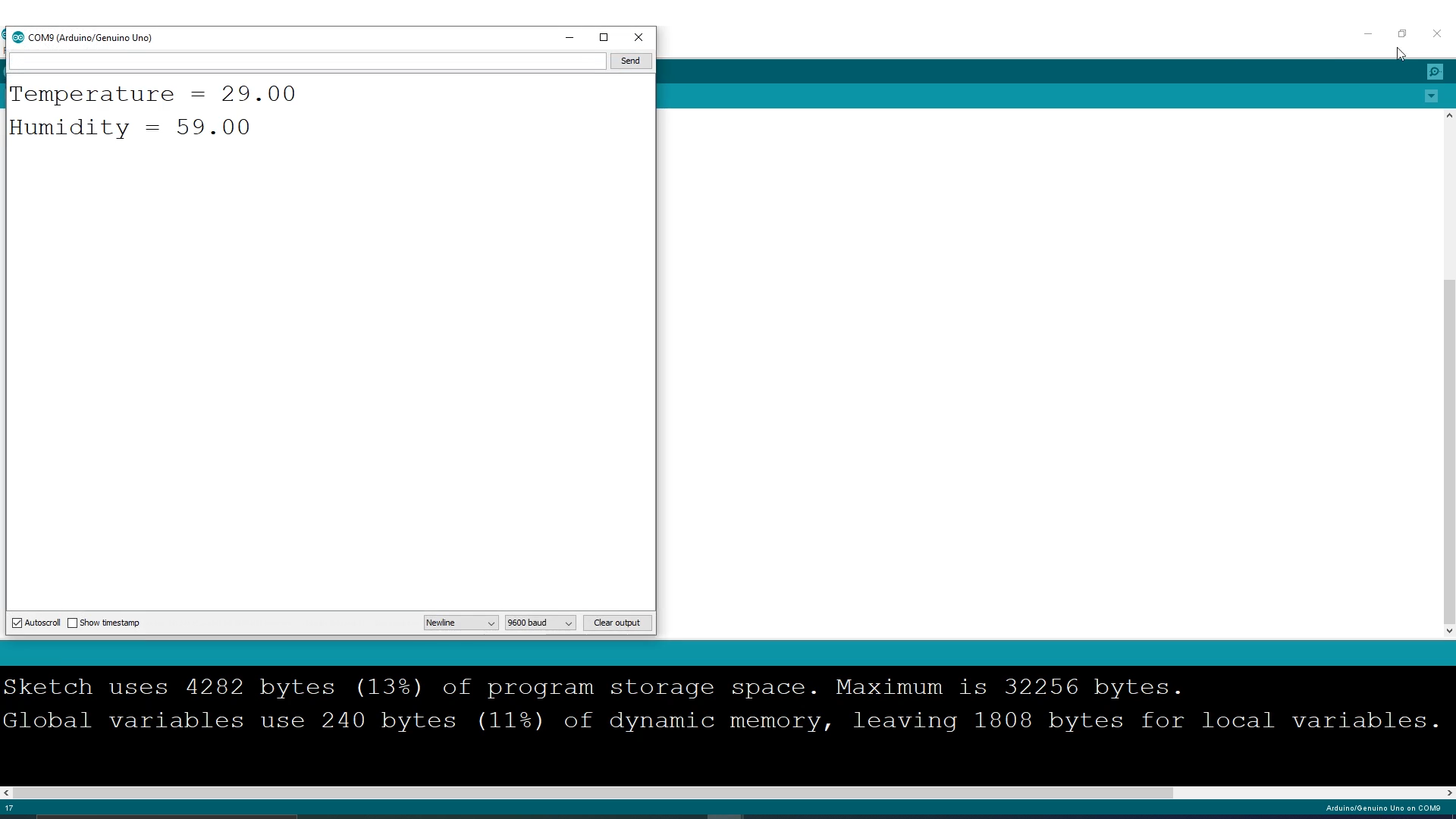This screenshot has width=1456, height=819.
Task: Click the console horizontal scrollbar left arrow
Action: tap(6, 792)
